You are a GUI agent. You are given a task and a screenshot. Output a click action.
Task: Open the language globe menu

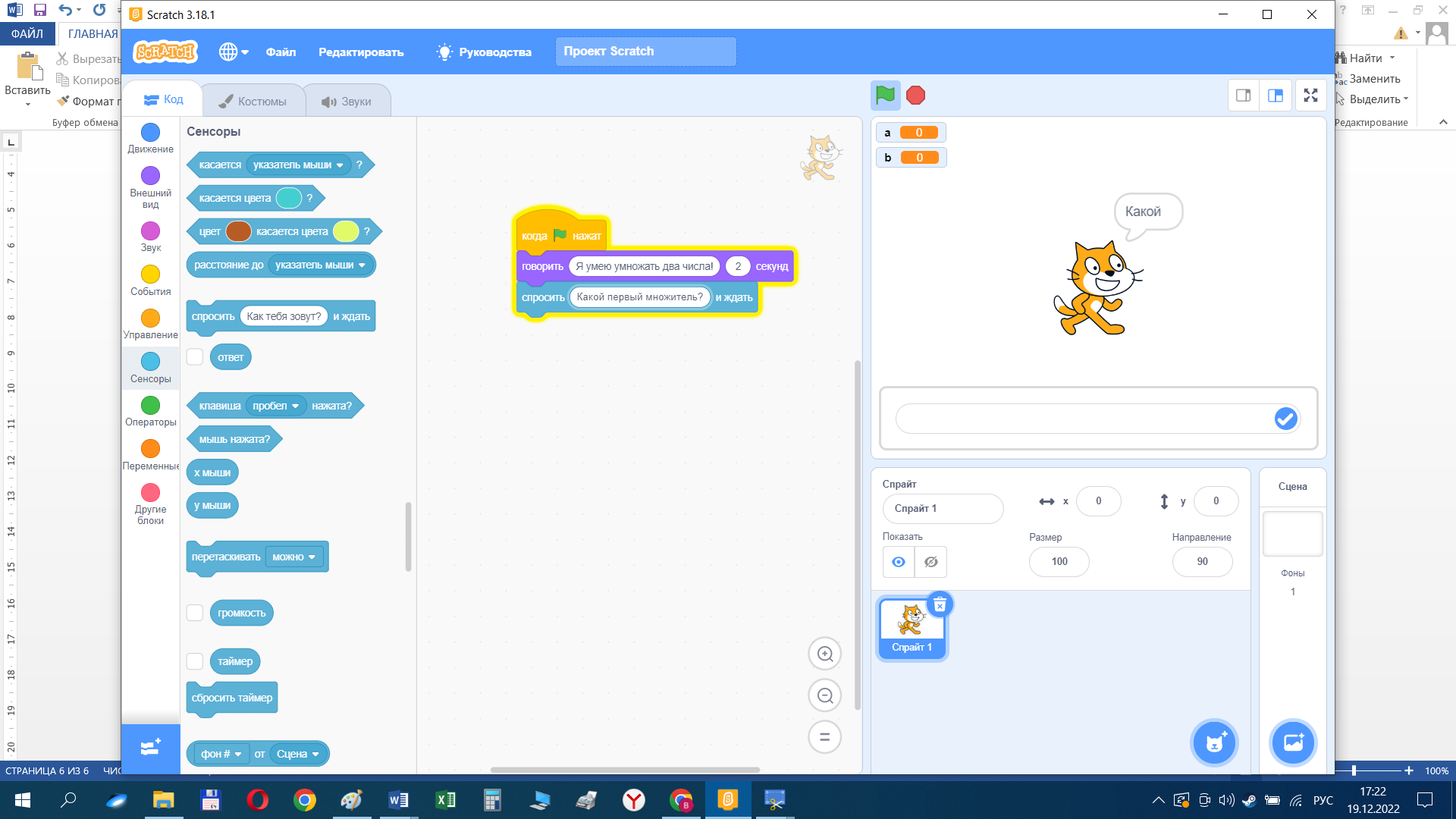point(234,52)
